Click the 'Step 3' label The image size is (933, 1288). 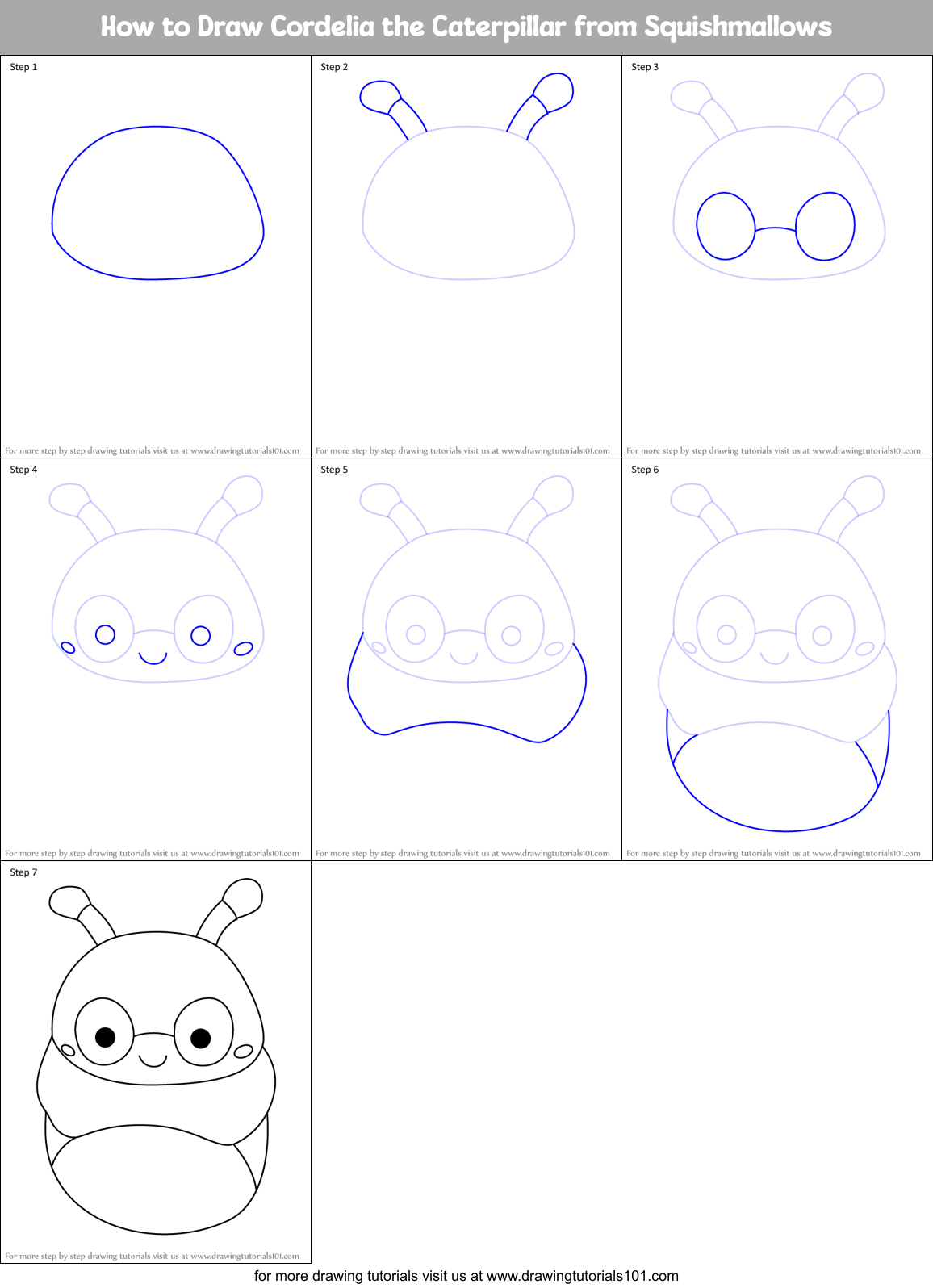pos(645,67)
